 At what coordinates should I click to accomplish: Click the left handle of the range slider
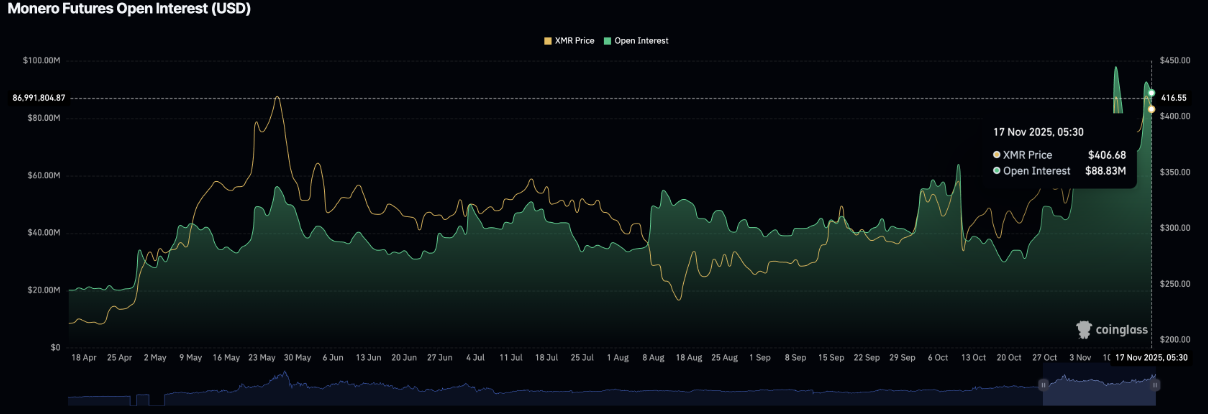(x=1043, y=384)
